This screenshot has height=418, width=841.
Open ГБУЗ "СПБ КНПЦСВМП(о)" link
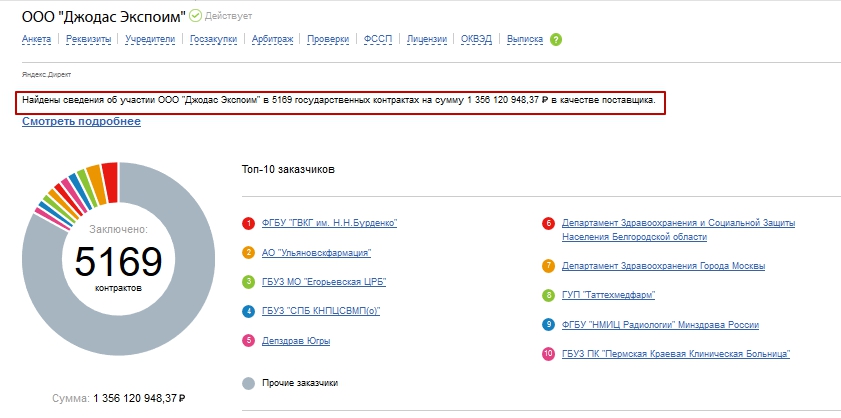click(321, 311)
